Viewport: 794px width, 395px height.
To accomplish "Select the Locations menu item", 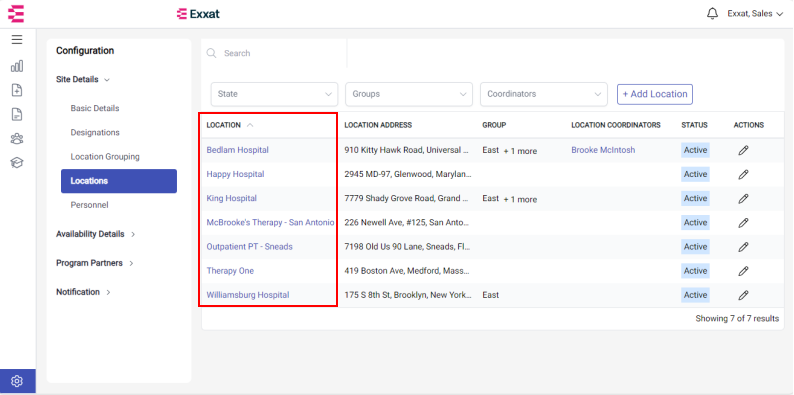I will (x=119, y=181).
